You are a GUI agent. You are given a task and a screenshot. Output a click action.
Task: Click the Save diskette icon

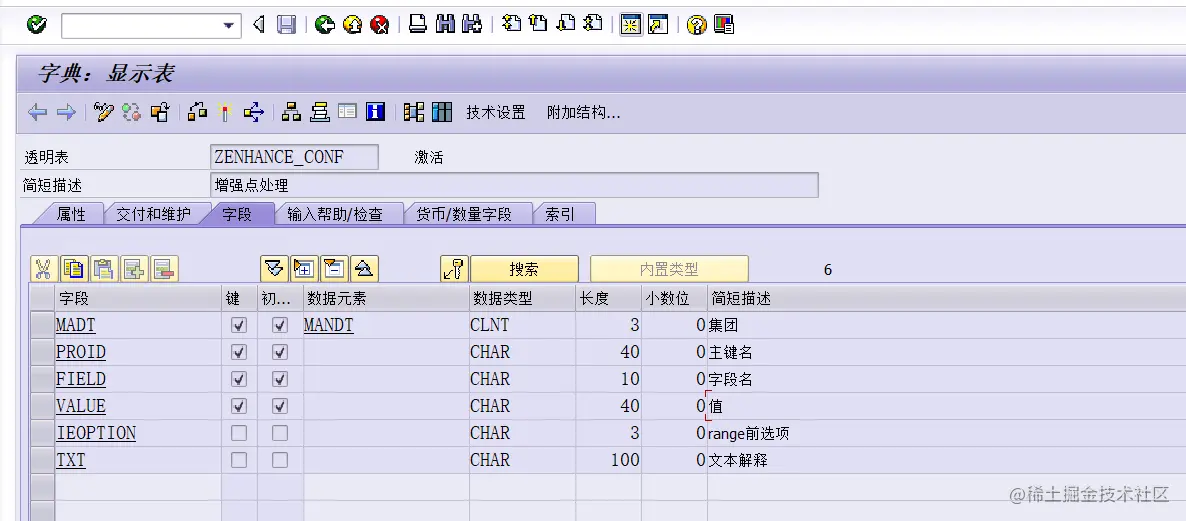pyautogui.click(x=287, y=25)
